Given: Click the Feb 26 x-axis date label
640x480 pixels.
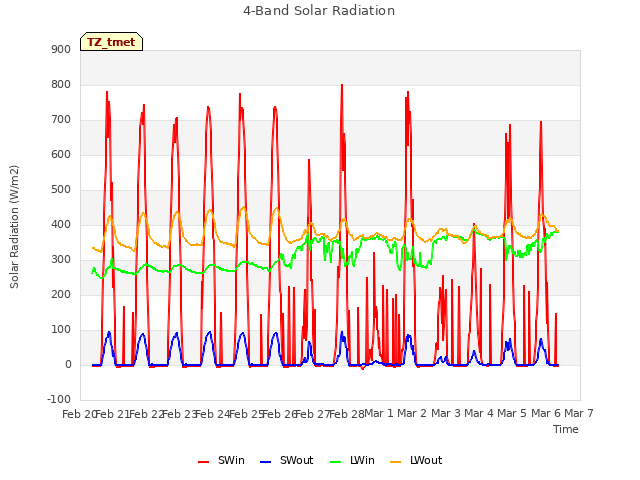Looking at the screenshot, I should 279,414.
